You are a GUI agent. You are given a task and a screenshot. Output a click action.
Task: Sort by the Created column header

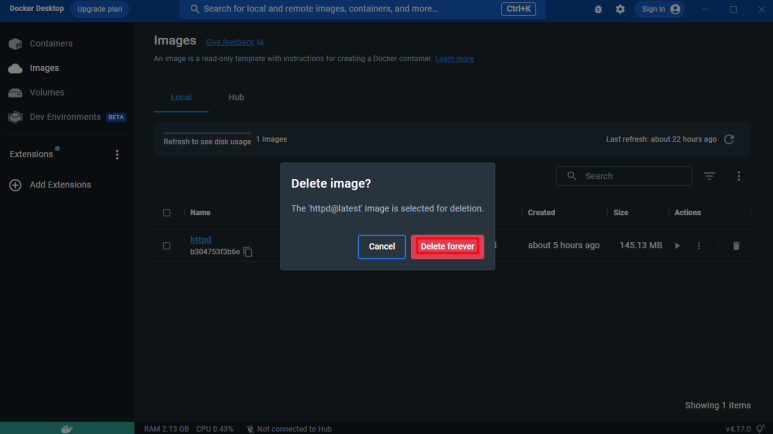[x=541, y=213]
